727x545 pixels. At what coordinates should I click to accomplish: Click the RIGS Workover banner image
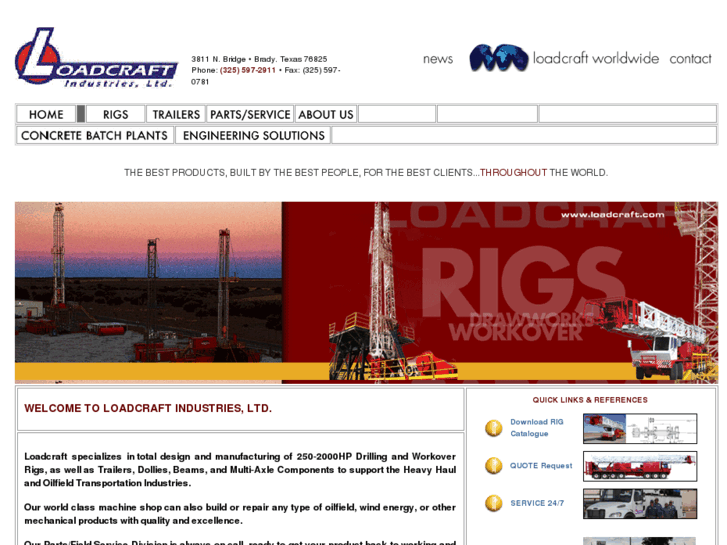coord(500,292)
